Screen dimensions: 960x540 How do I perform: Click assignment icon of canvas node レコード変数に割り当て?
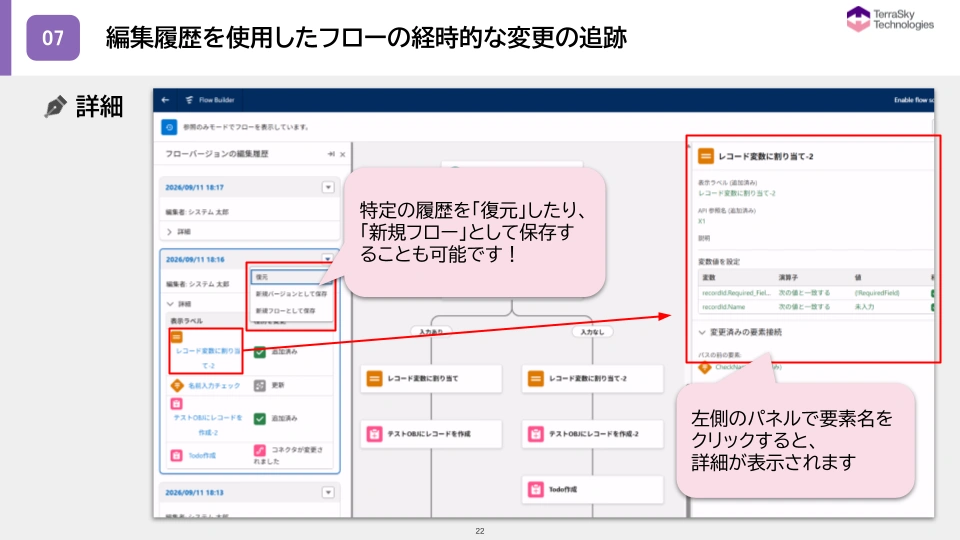pos(374,378)
